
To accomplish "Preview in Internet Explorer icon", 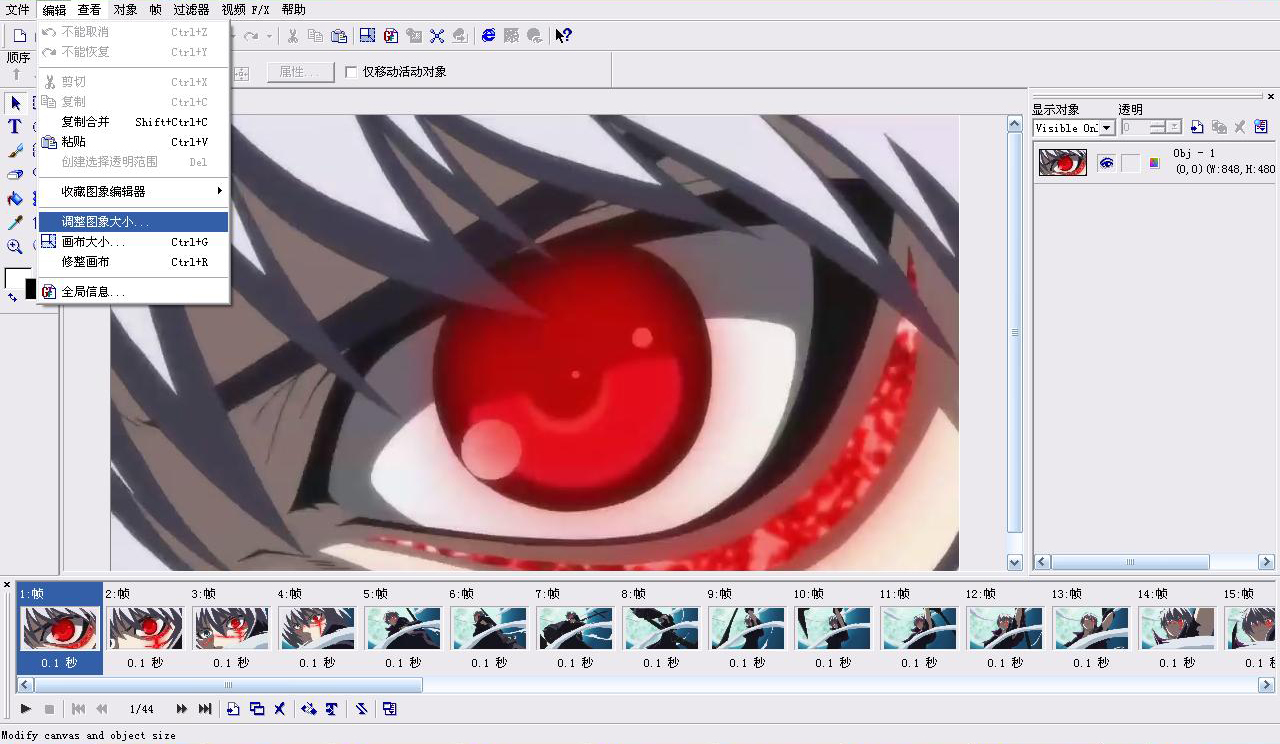I will point(488,36).
